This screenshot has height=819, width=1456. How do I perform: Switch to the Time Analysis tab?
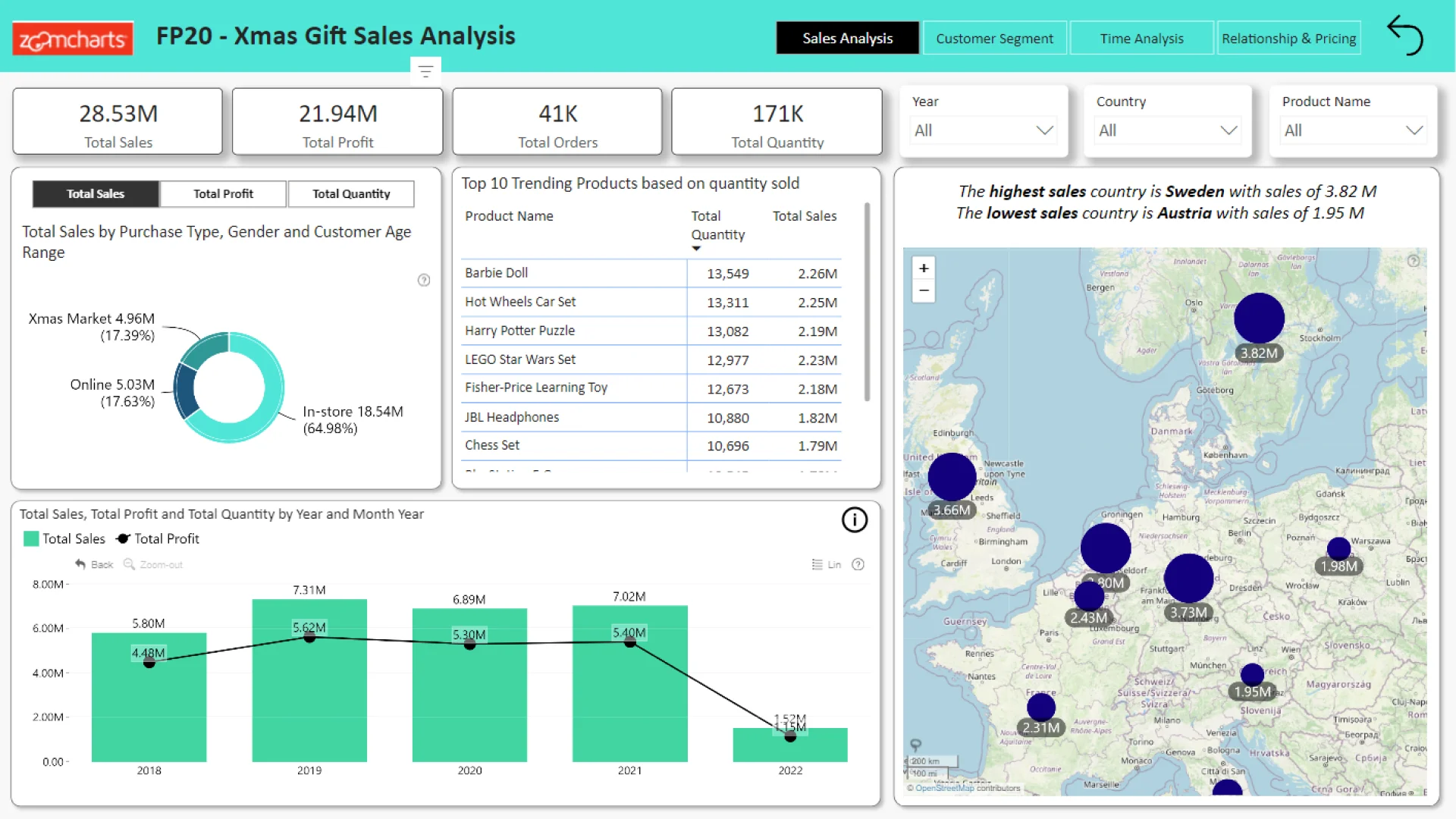tap(1141, 38)
